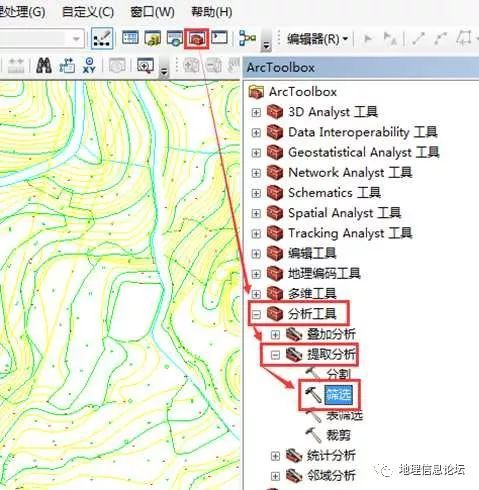Open the Create Viewer Window tool
Screen dimensions: 479x490
click(x=146, y=65)
